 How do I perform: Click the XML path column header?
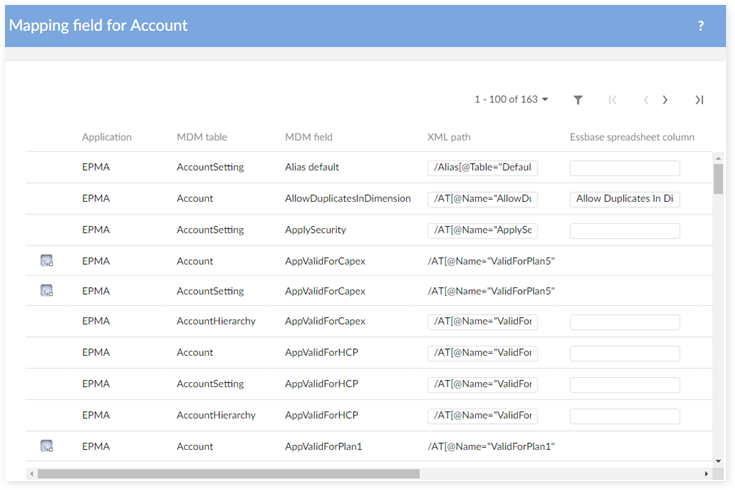pos(449,137)
